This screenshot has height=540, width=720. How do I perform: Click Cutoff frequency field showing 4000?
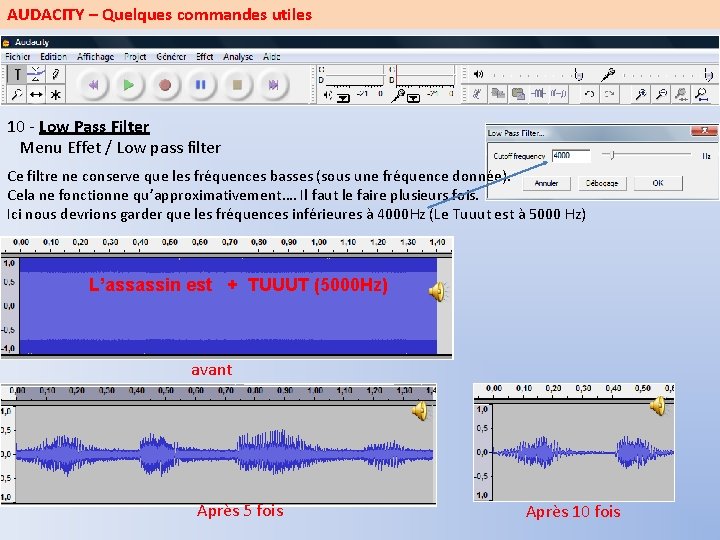coord(571,156)
